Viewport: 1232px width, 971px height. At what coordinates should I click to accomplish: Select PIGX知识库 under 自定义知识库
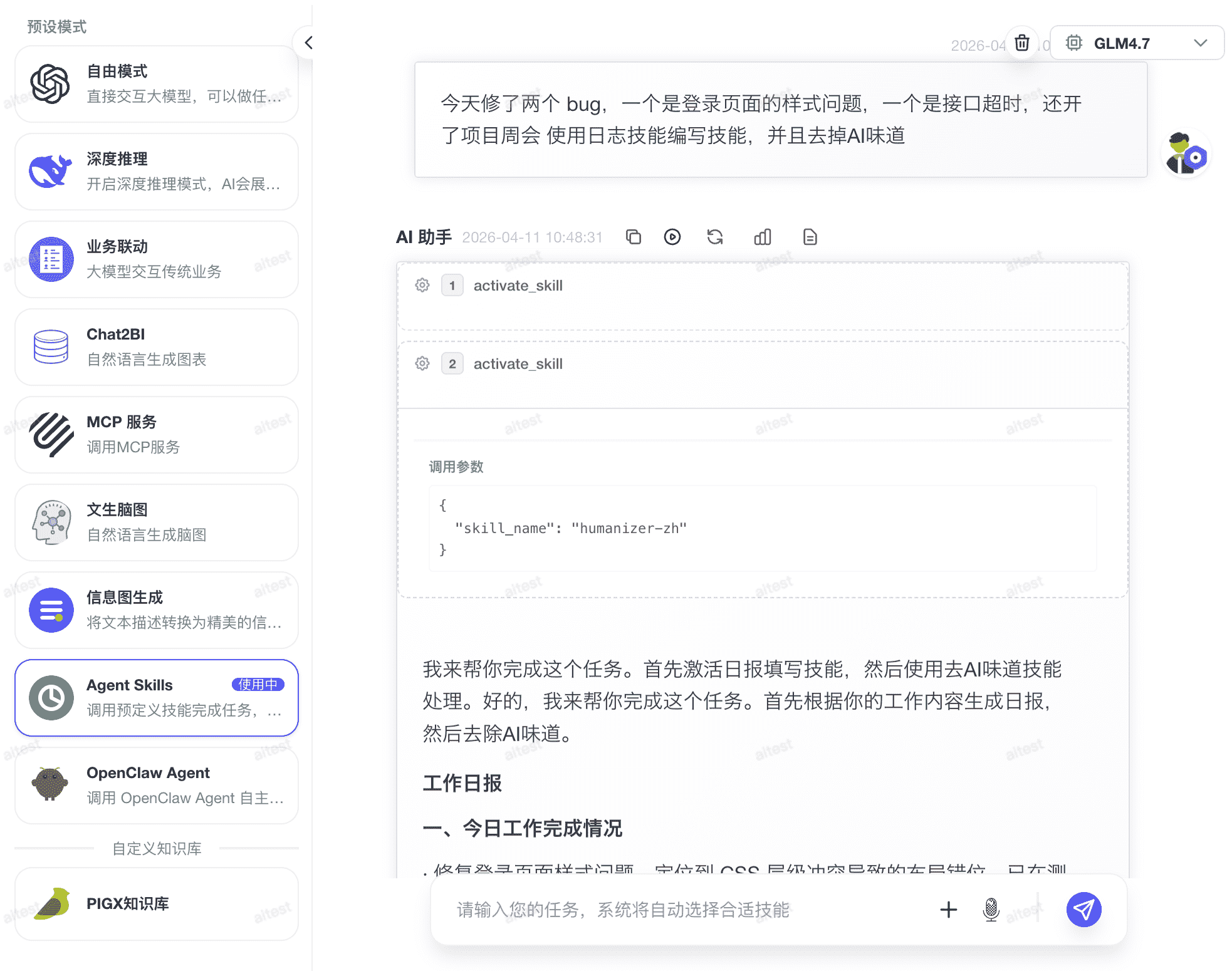[156, 903]
